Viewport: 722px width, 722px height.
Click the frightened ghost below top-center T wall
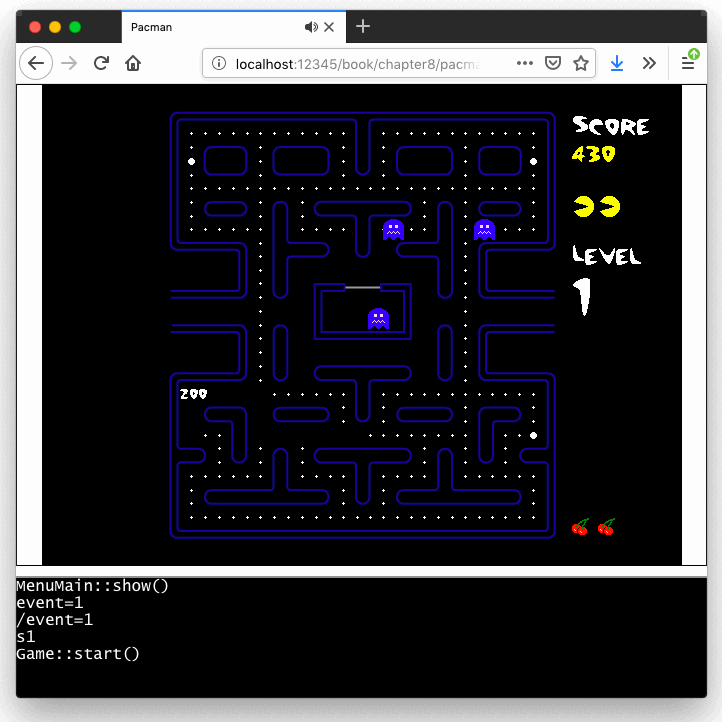pyautogui.click(x=393, y=230)
